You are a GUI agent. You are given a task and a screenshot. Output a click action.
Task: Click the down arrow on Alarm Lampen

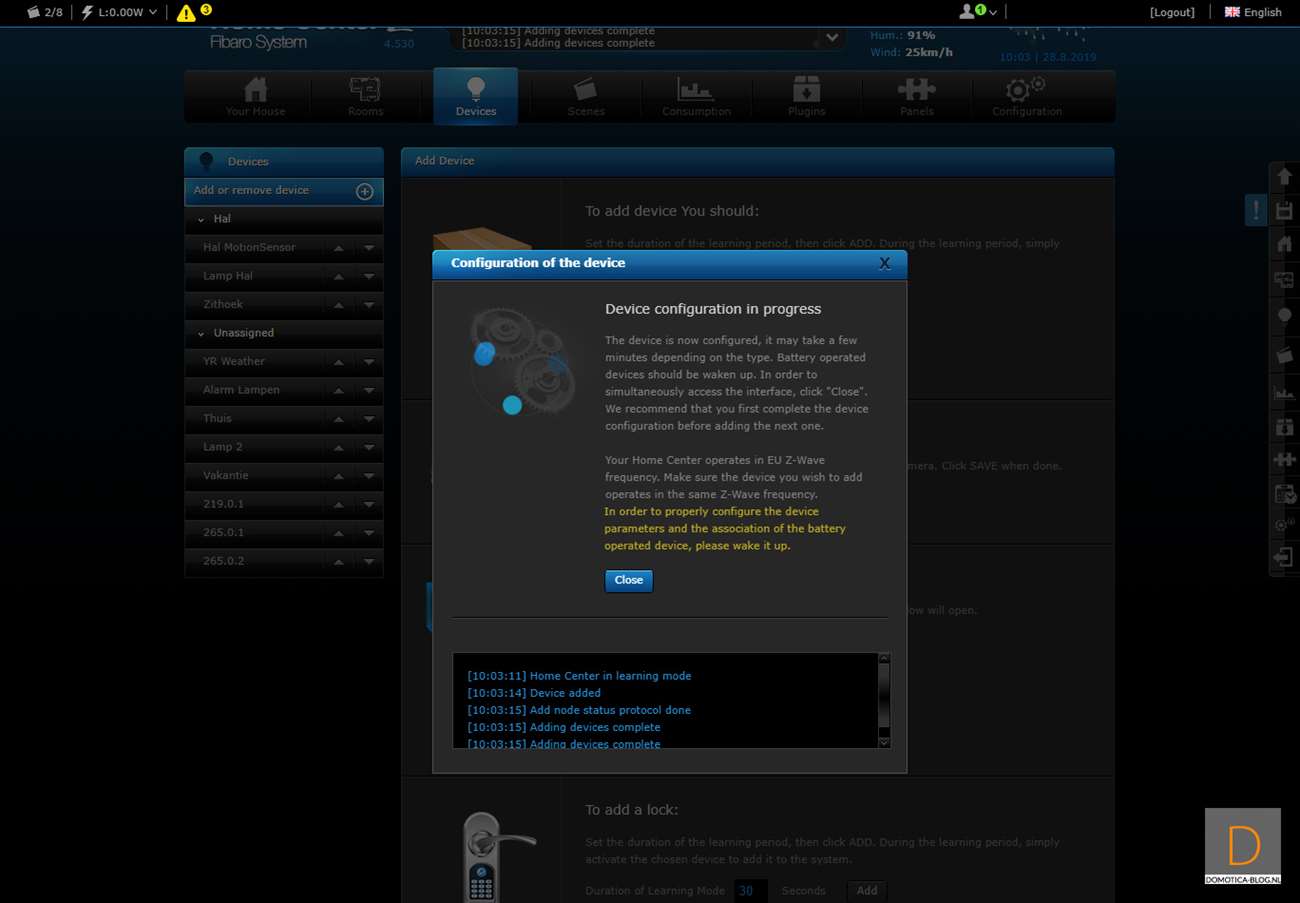click(369, 390)
